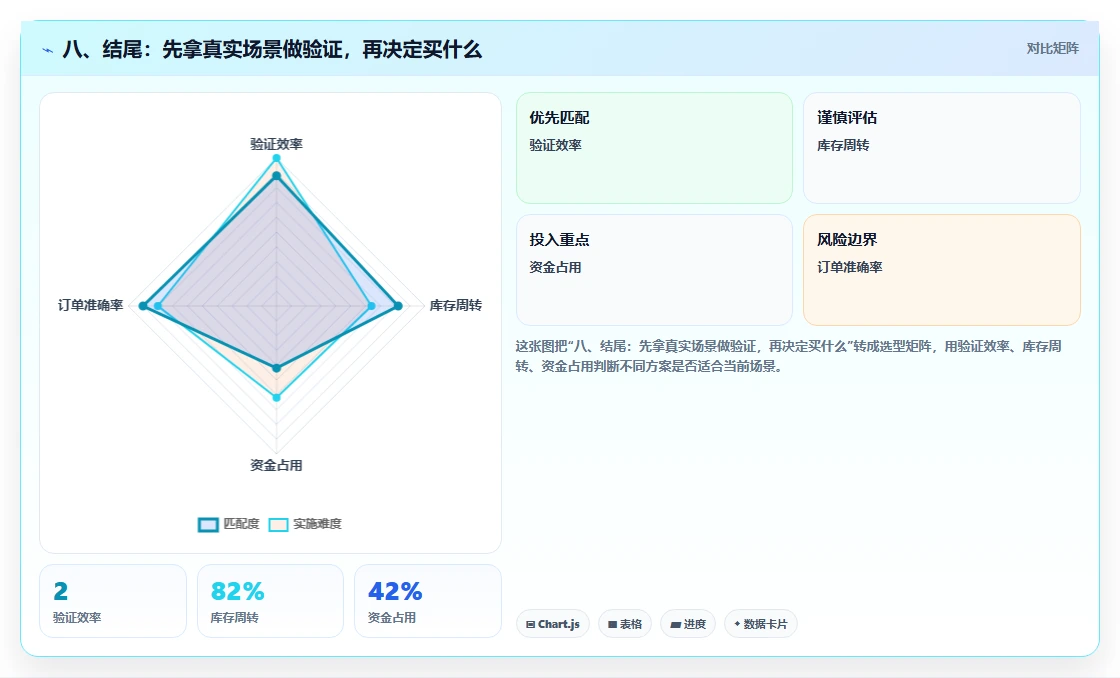The width and height of the screenshot is (1120, 678).
Task: Click the 验证效率 radar axis label
Action: 276,144
